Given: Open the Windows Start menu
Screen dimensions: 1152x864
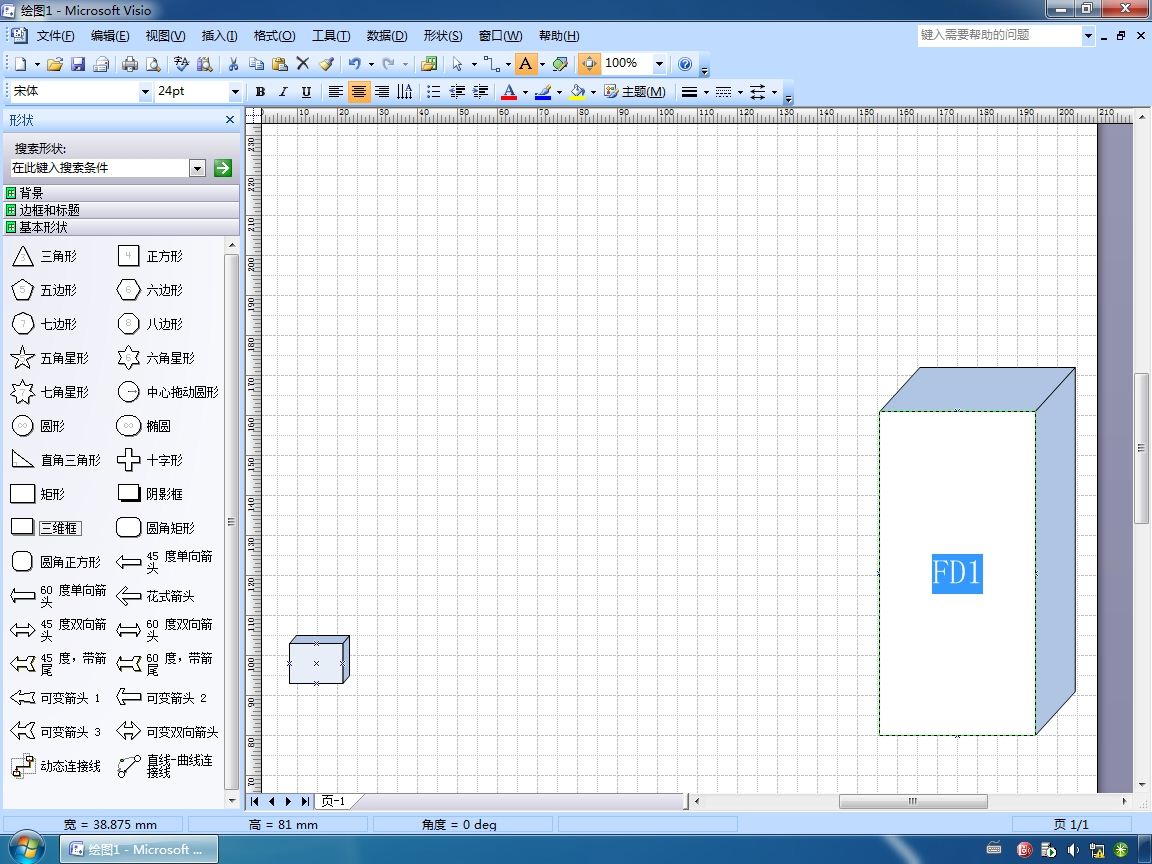Looking at the screenshot, I should [x=26, y=849].
